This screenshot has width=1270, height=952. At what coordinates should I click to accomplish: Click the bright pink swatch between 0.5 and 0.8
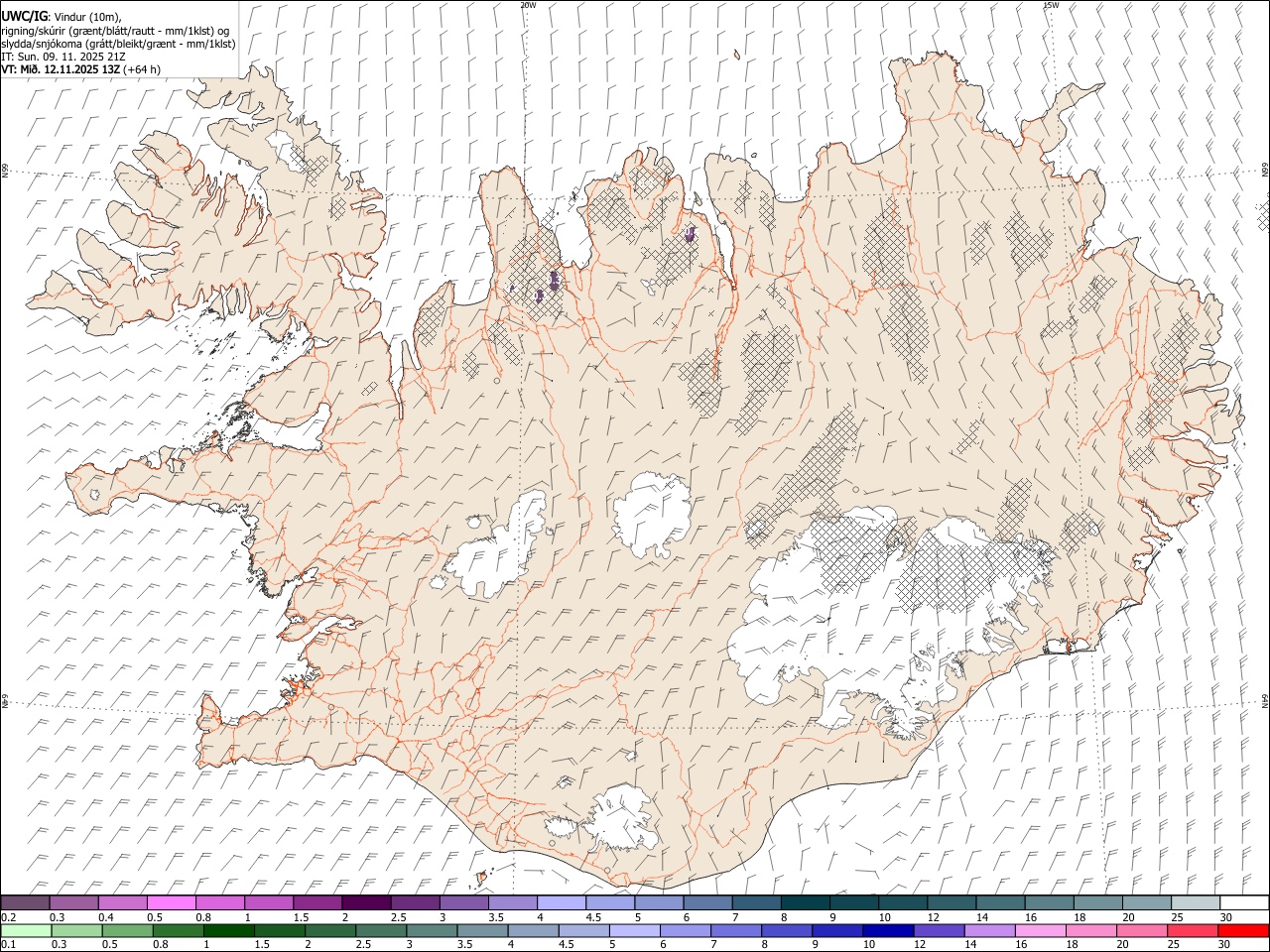(x=171, y=902)
